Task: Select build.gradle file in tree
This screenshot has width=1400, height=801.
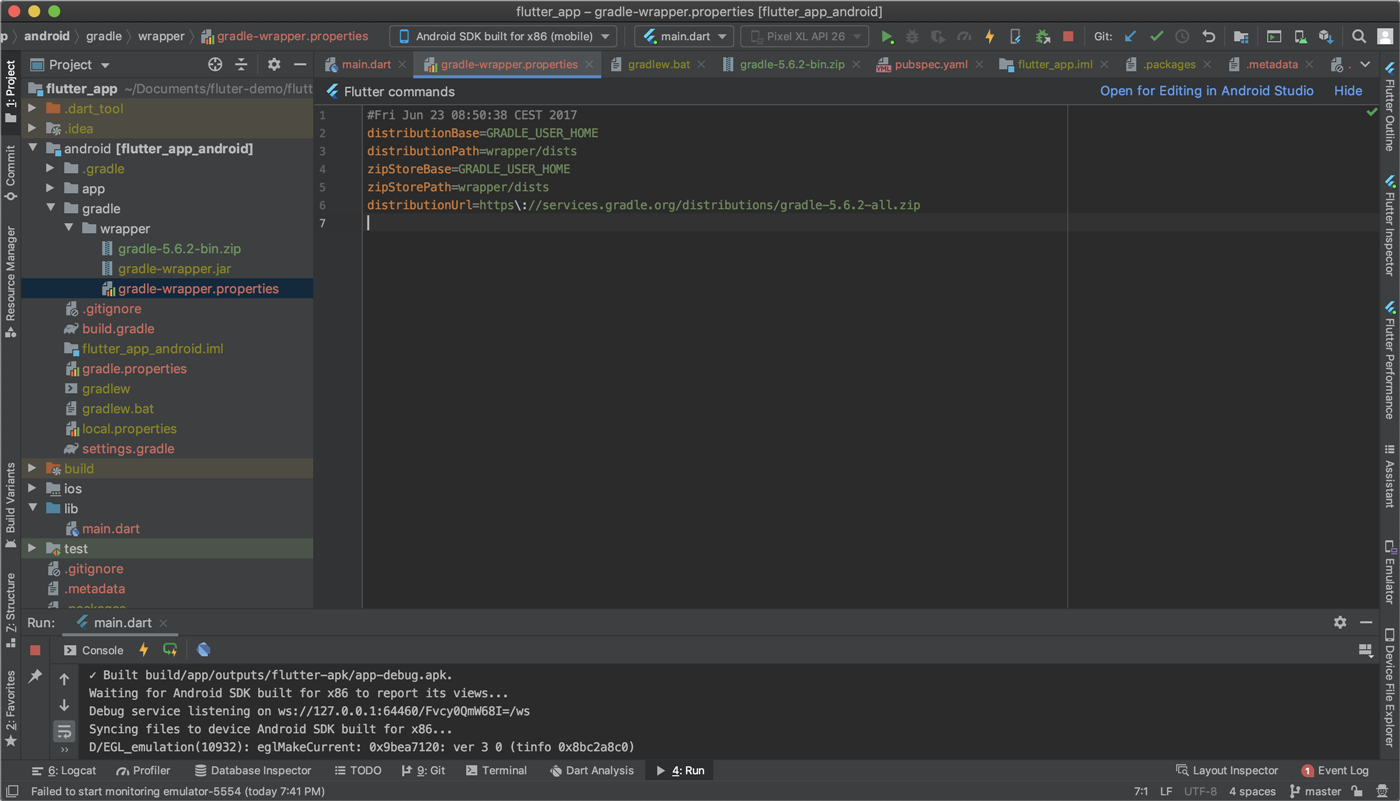Action: tap(118, 328)
